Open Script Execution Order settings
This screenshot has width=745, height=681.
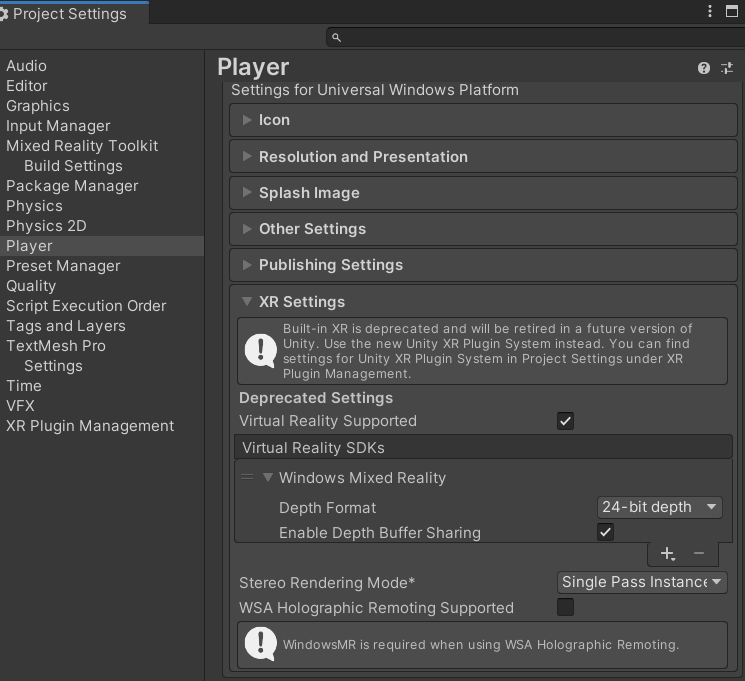(86, 306)
